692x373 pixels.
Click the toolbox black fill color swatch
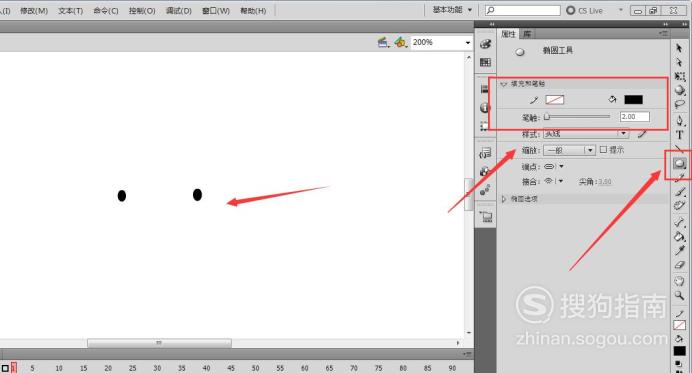pyautogui.click(x=680, y=351)
